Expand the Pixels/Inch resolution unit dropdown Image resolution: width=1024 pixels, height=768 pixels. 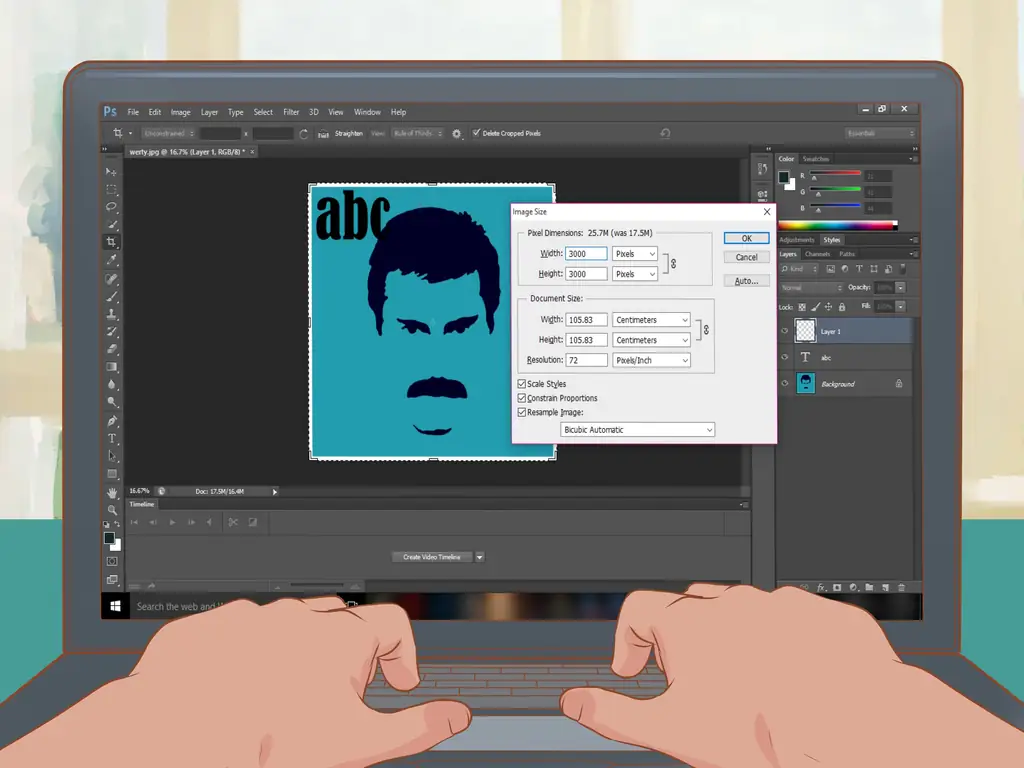[651, 360]
